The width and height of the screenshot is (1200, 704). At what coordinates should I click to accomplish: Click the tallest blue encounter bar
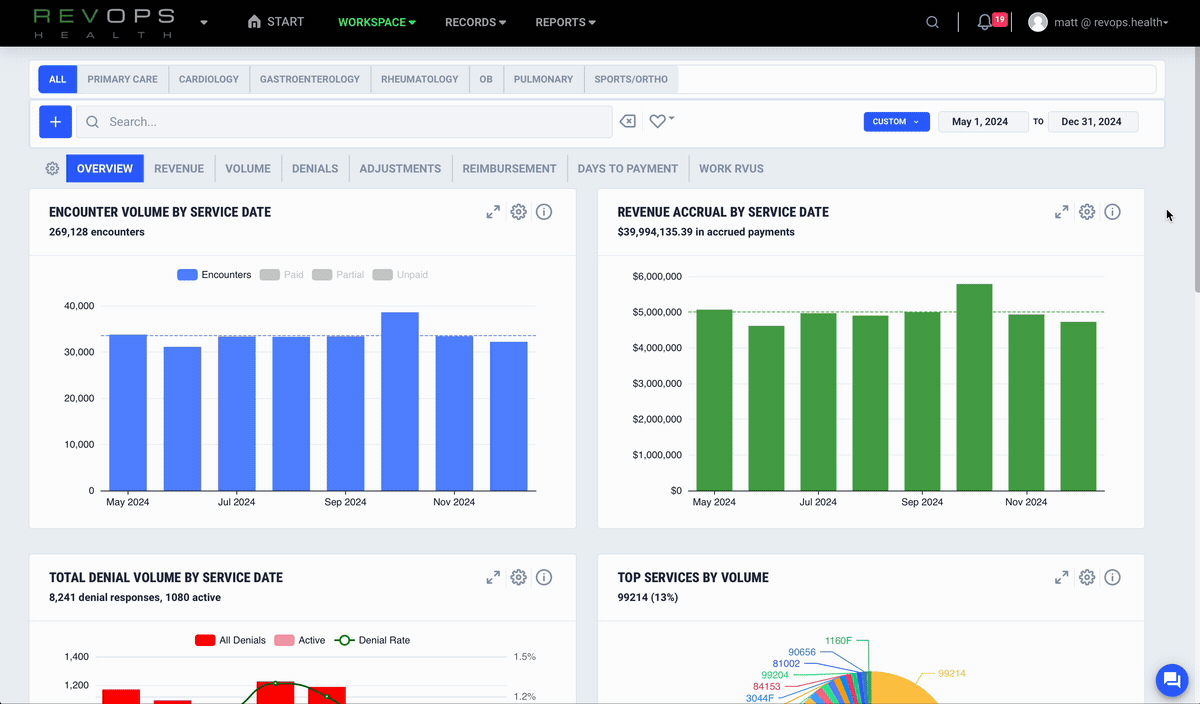pos(400,401)
